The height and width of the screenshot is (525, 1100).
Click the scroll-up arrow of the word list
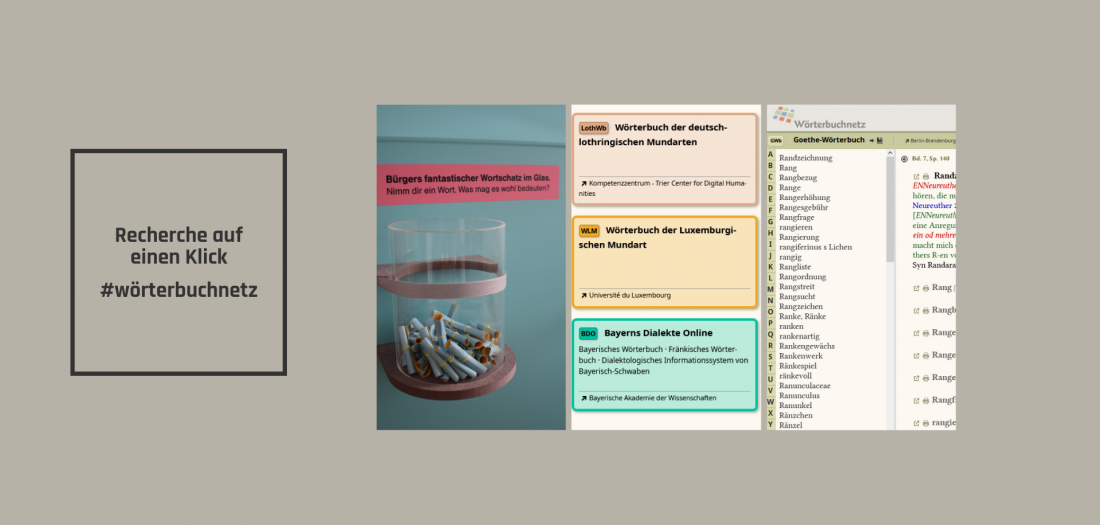pos(890,153)
